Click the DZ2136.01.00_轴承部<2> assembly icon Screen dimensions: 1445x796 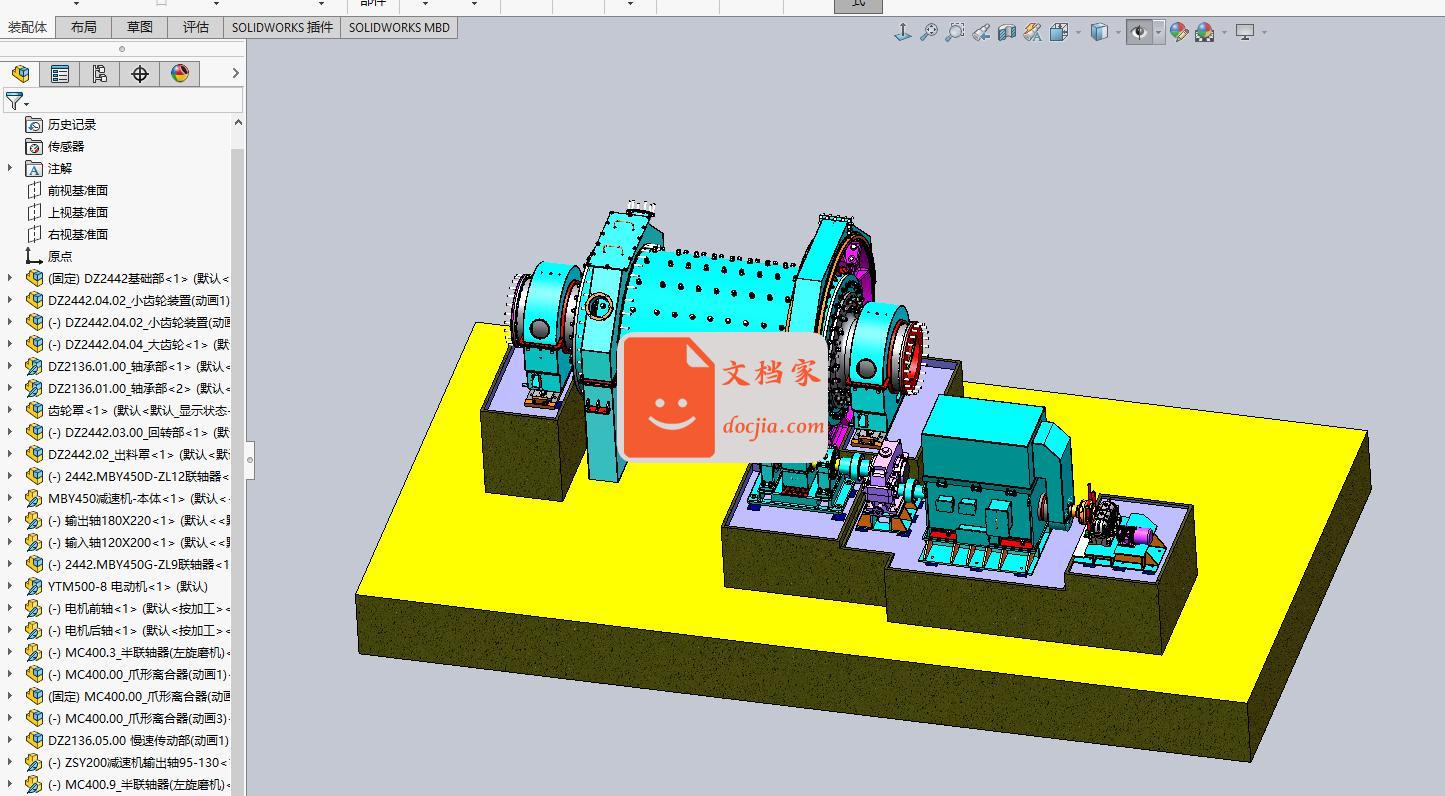pos(34,389)
